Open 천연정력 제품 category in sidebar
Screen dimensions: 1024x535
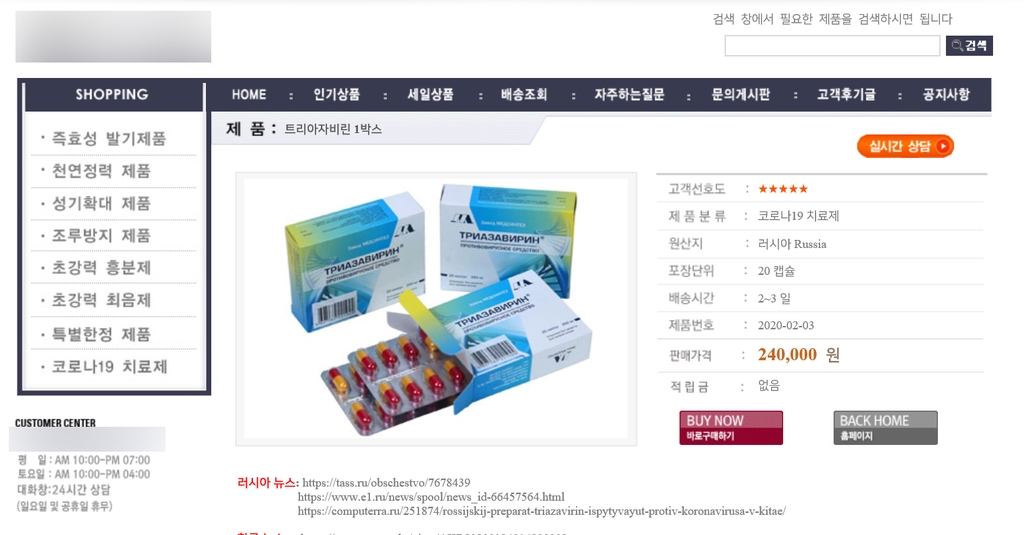101,171
